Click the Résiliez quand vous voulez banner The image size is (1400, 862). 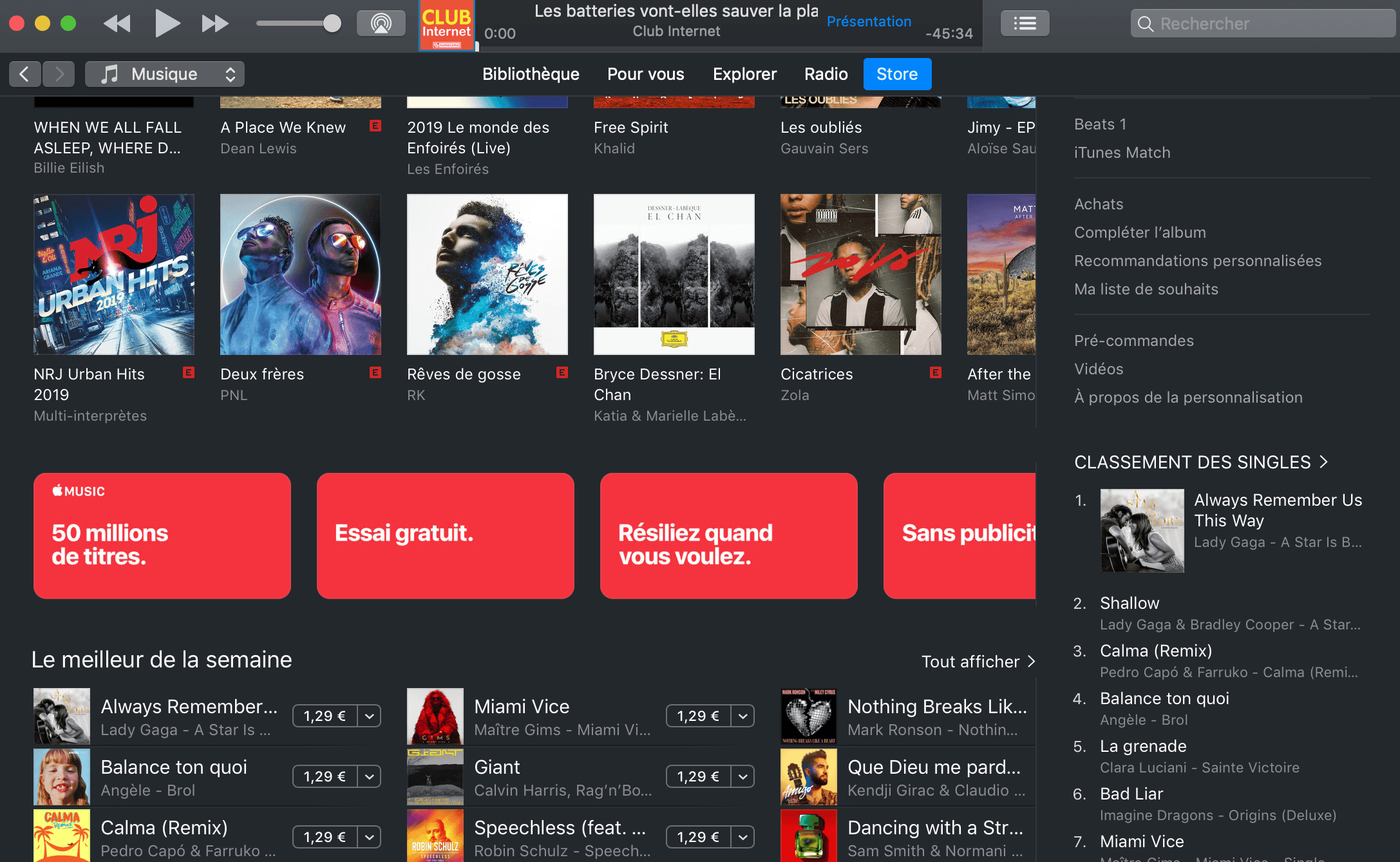pyautogui.click(x=729, y=536)
